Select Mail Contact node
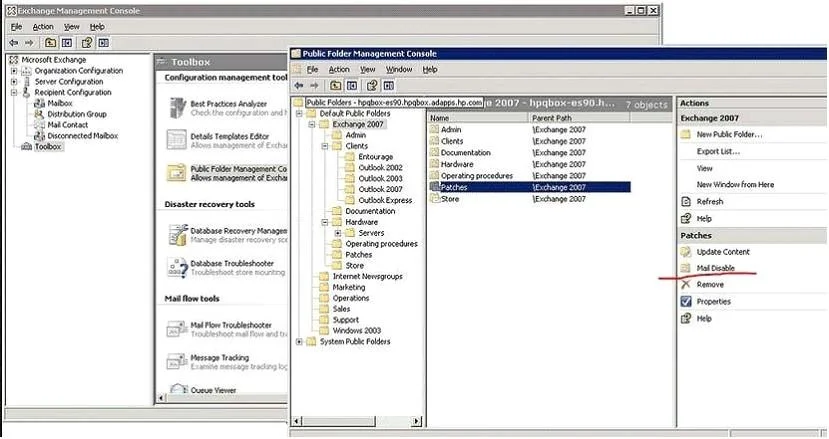The height and width of the screenshot is (439, 829). click(68, 125)
